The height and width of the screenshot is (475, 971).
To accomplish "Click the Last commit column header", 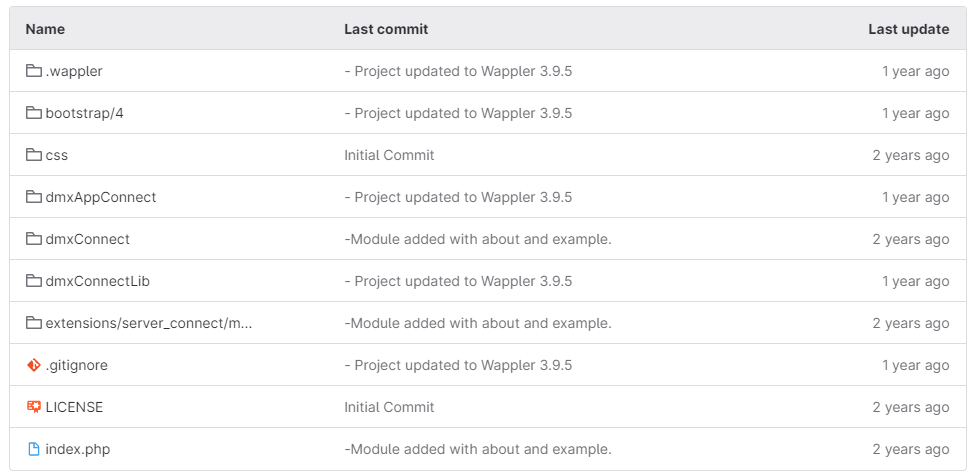I will pos(386,29).
